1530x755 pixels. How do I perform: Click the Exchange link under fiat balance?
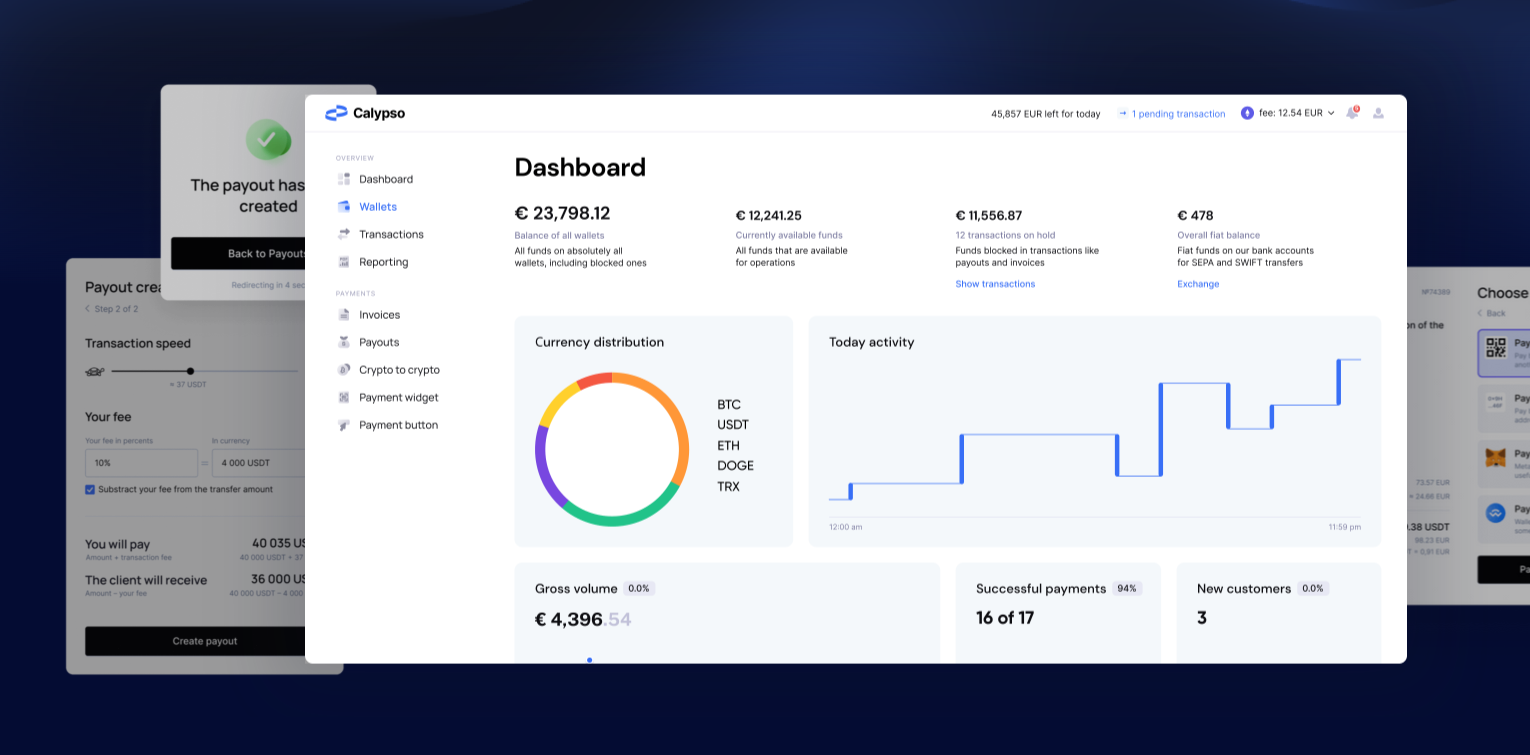[1198, 284]
